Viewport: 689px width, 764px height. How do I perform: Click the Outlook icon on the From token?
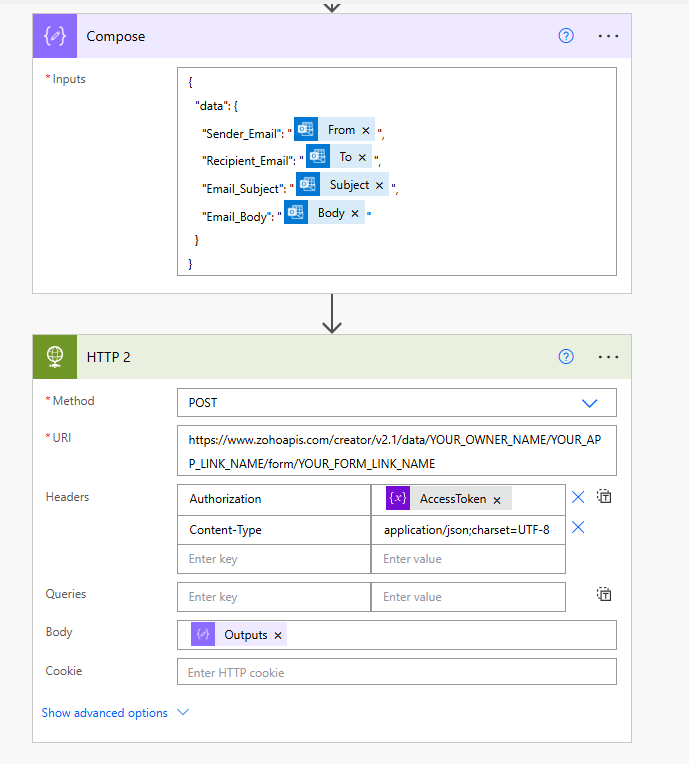tap(306, 130)
